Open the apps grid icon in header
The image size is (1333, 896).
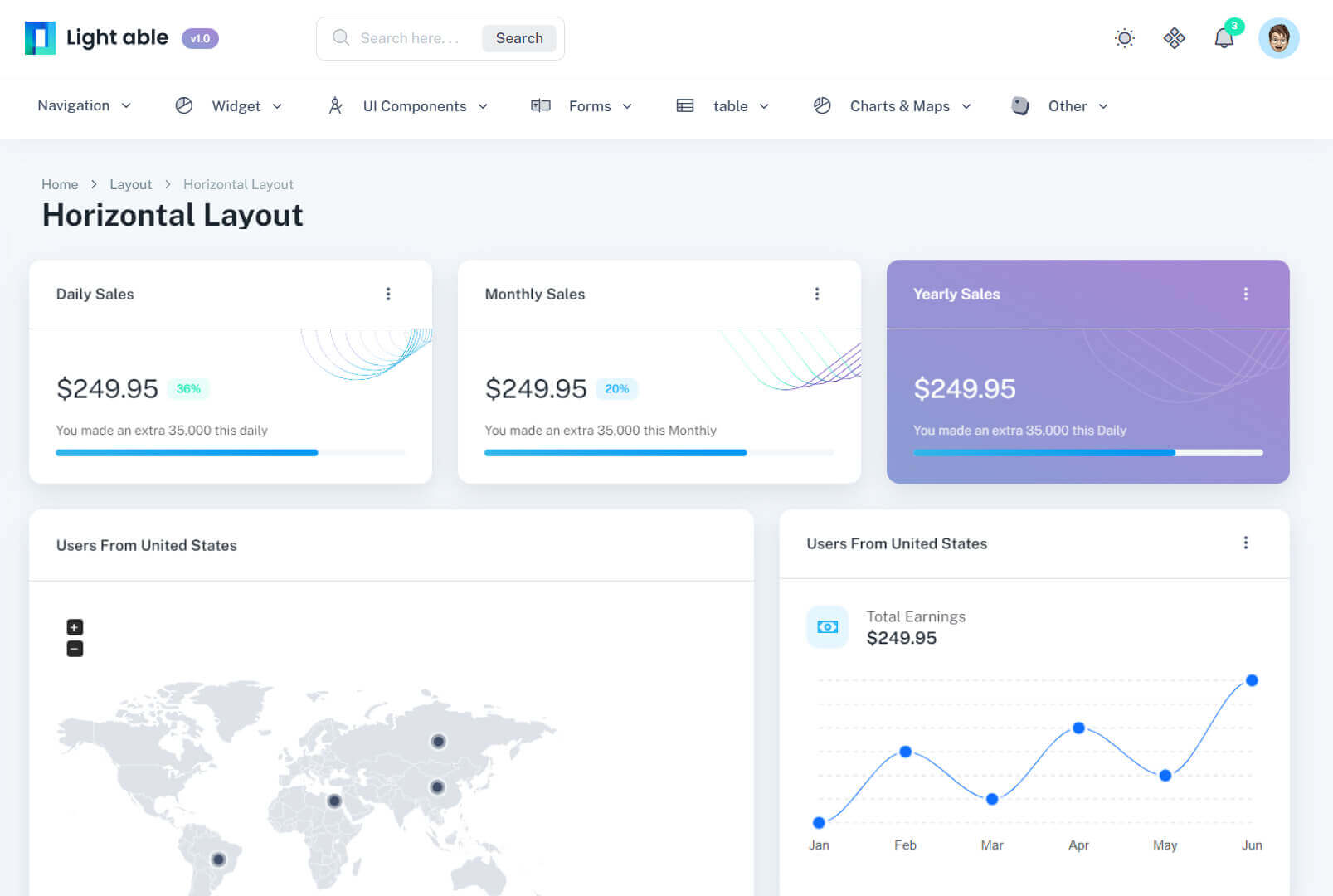click(x=1174, y=38)
